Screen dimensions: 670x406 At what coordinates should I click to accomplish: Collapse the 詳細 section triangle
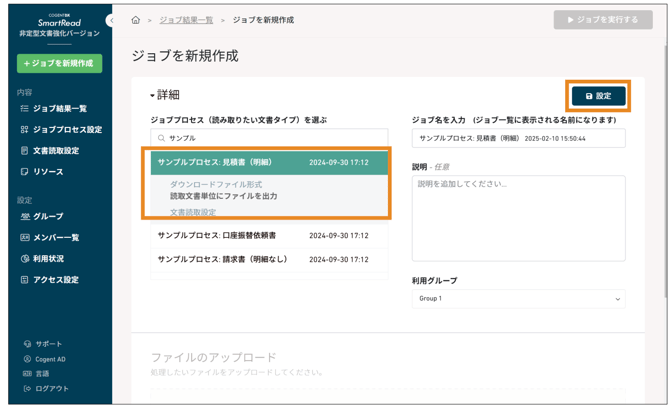coord(152,96)
